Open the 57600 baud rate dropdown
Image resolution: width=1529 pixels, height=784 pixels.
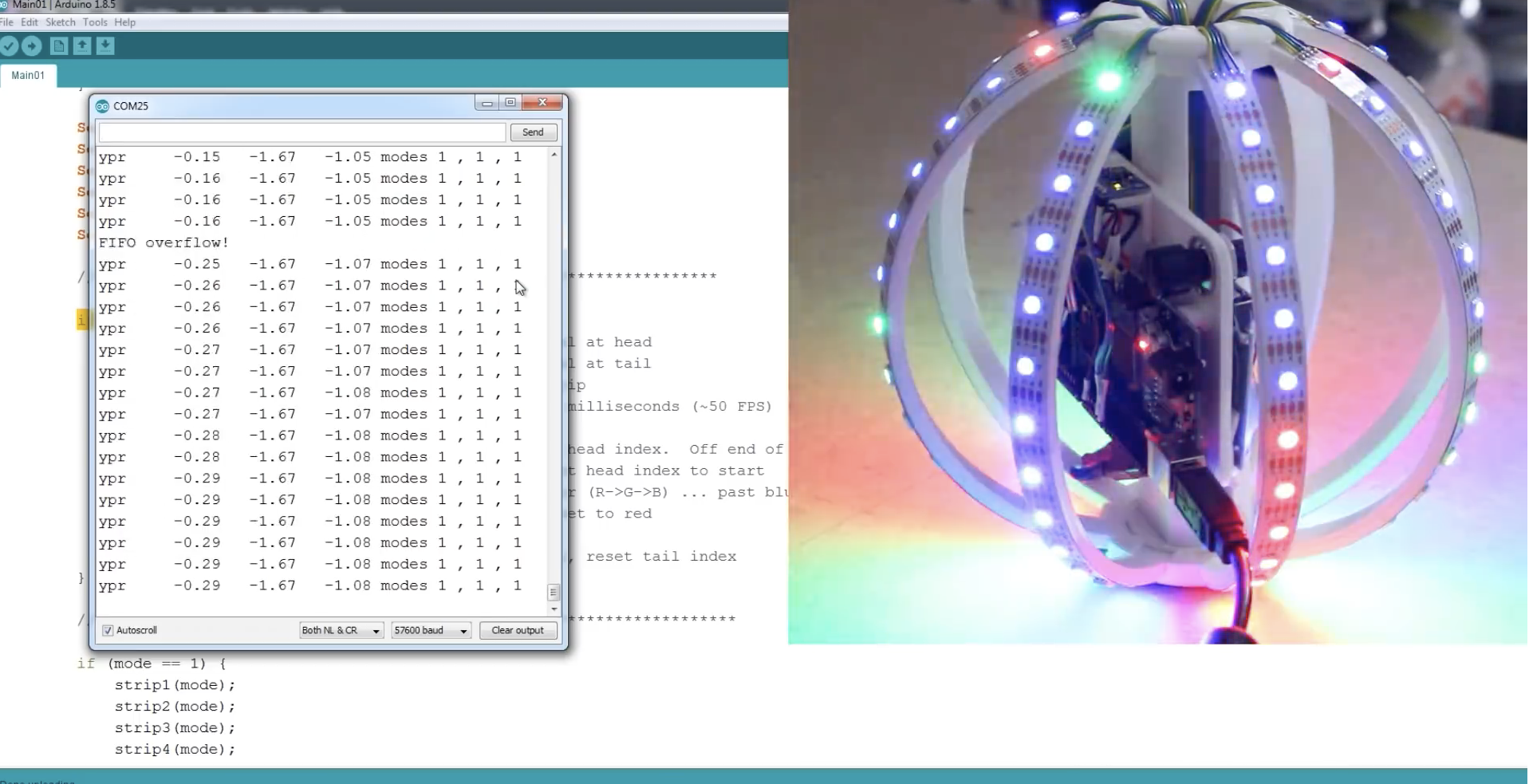[x=430, y=631]
